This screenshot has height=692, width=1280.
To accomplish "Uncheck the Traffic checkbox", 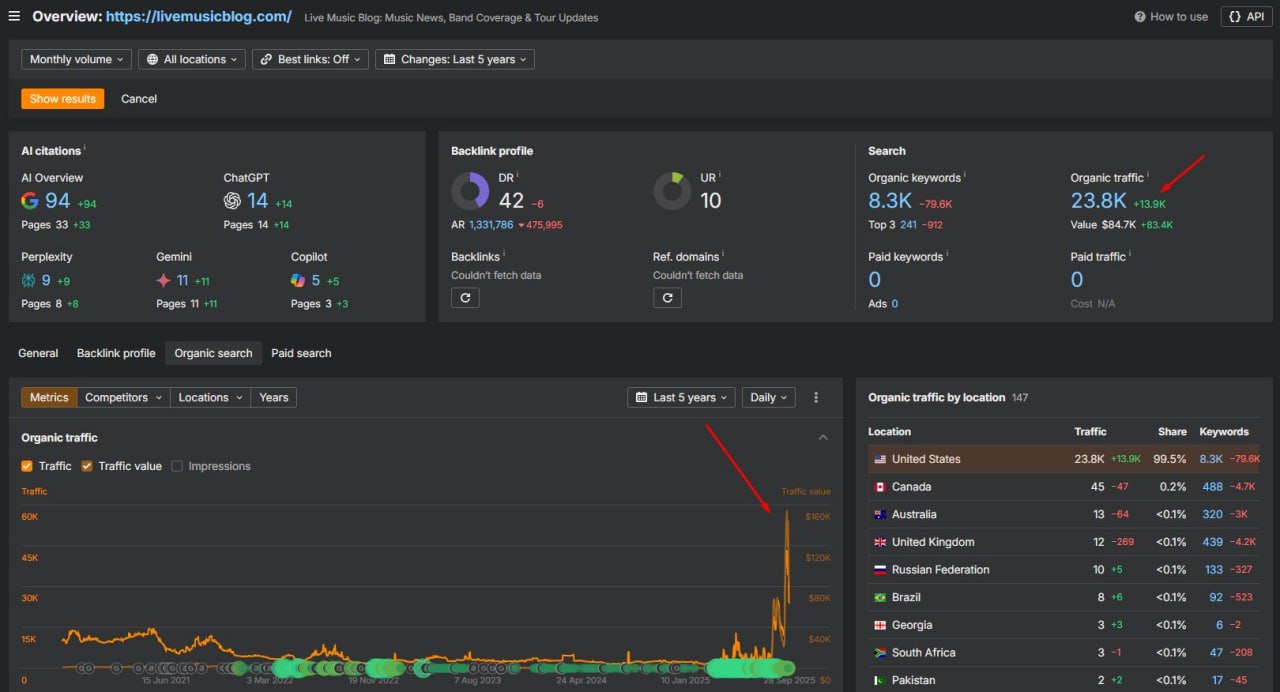I will pyautogui.click(x=28, y=466).
